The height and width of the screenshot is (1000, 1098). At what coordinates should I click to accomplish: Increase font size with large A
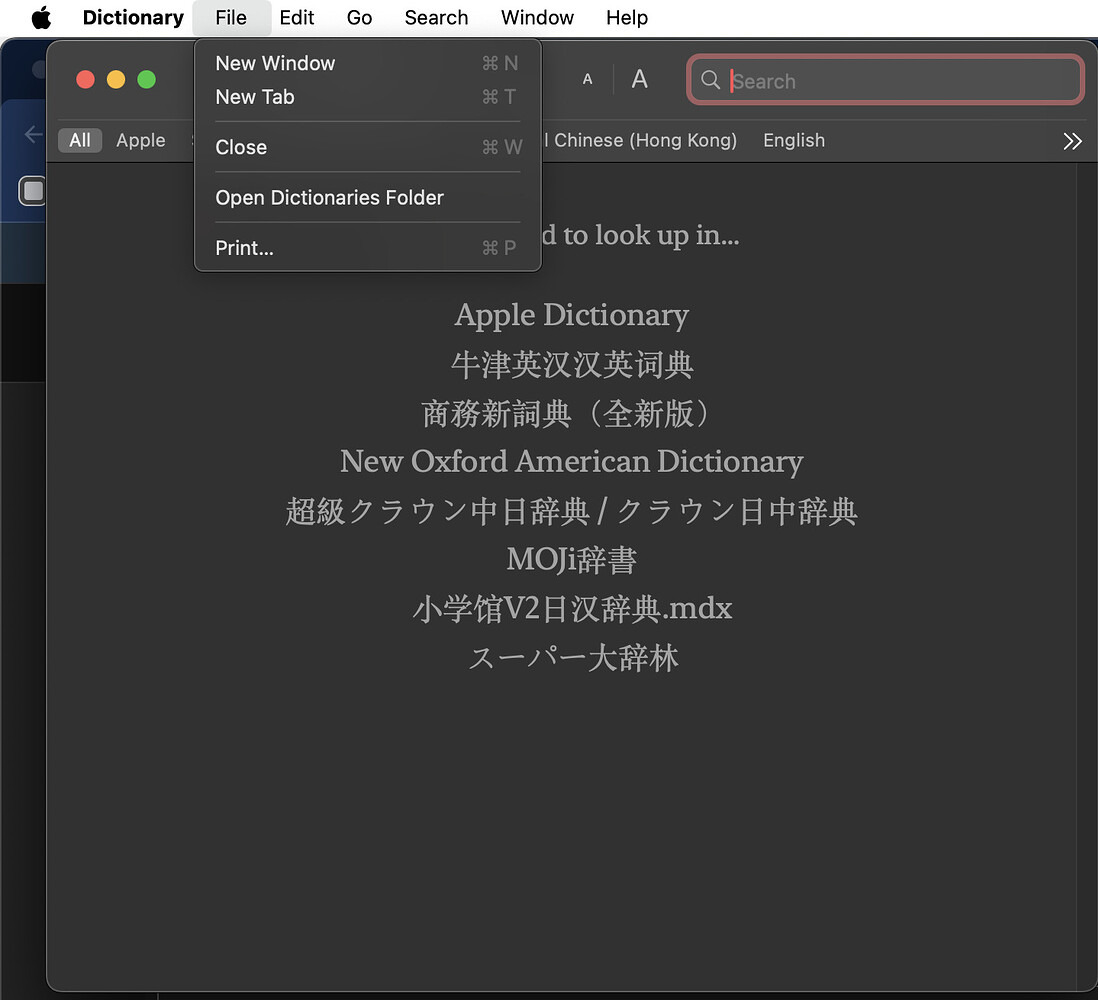pos(639,80)
